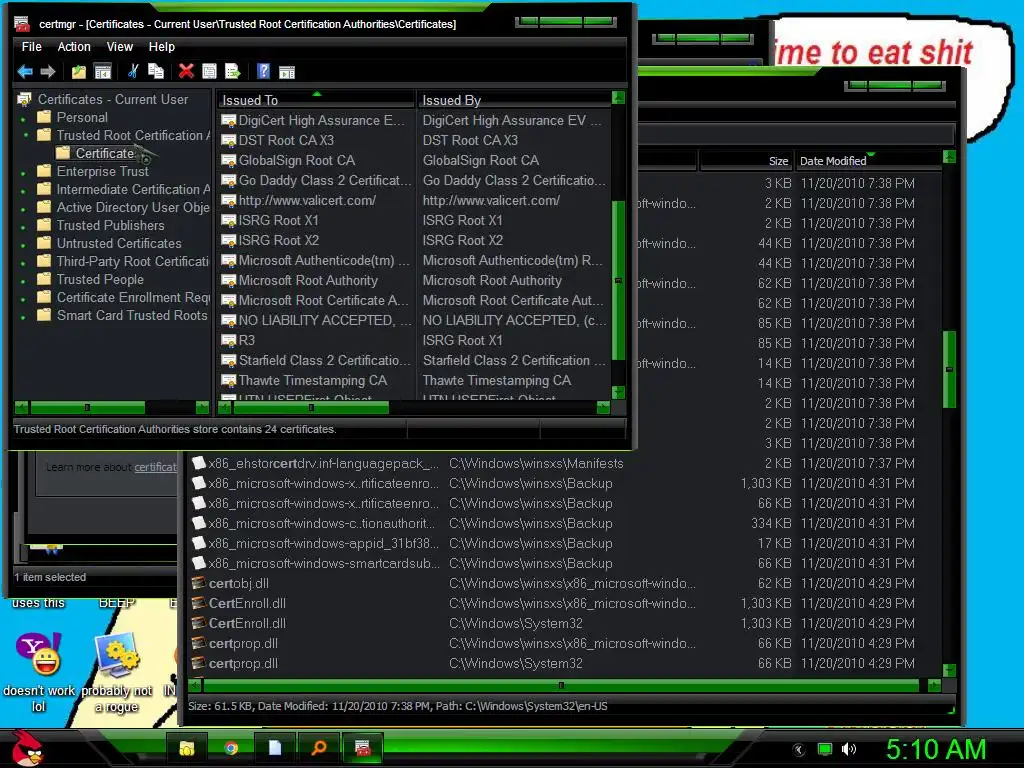1024x768 pixels.
Task: Click the certmgr title bar icon
Action: [x=22, y=24]
